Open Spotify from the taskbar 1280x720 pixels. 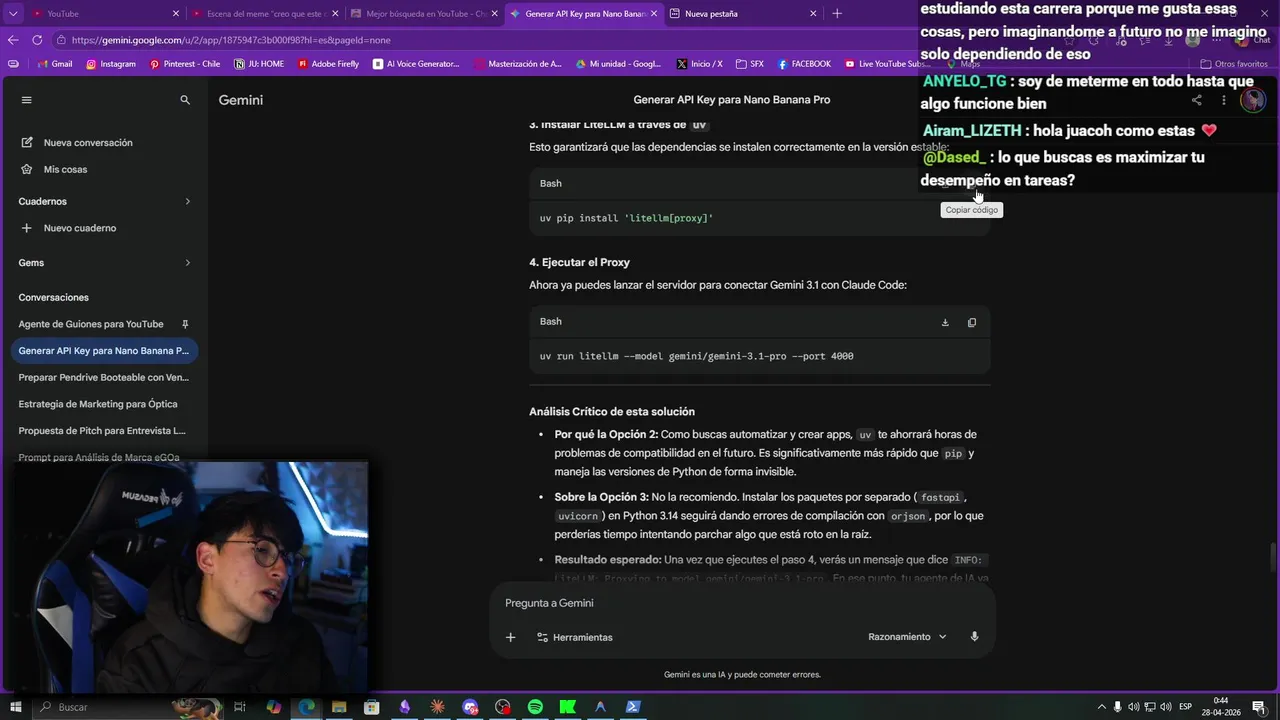click(535, 707)
